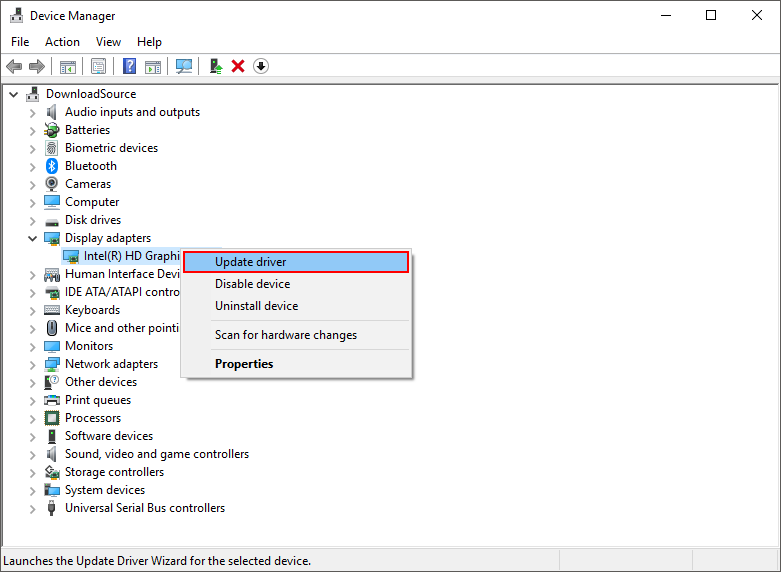Expand the Network adapters category
This screenshot has height=572, width=781.
33,365
